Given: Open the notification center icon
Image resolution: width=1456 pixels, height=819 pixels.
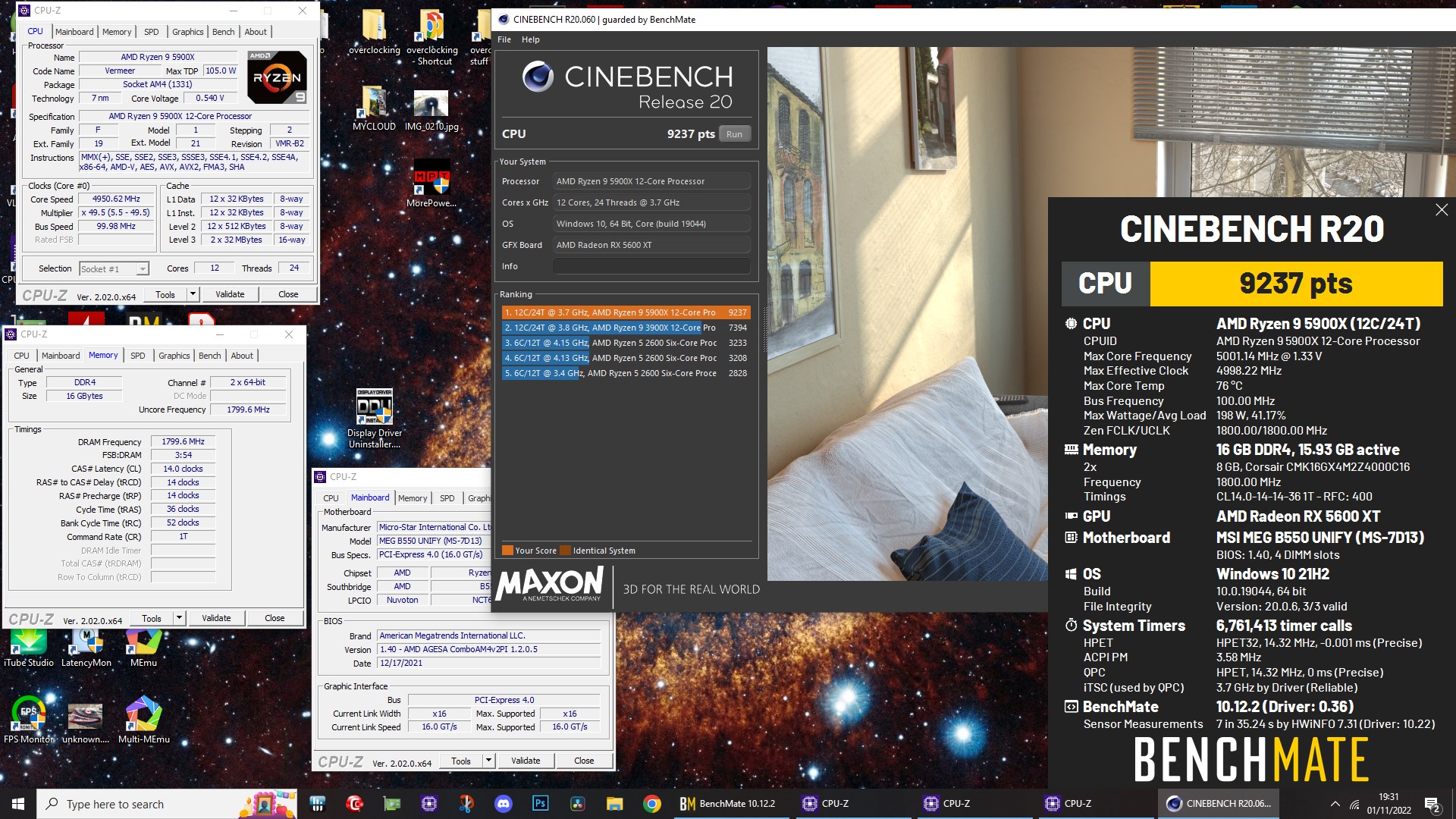Looking at the screenshot, I should (x=1432, y=804).
